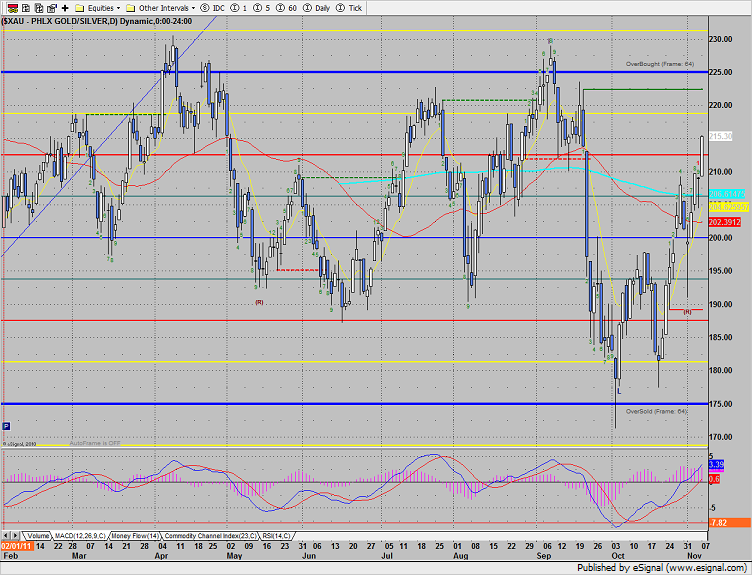Switch to the RSI(14,C) tab

[x=277, y=536]
